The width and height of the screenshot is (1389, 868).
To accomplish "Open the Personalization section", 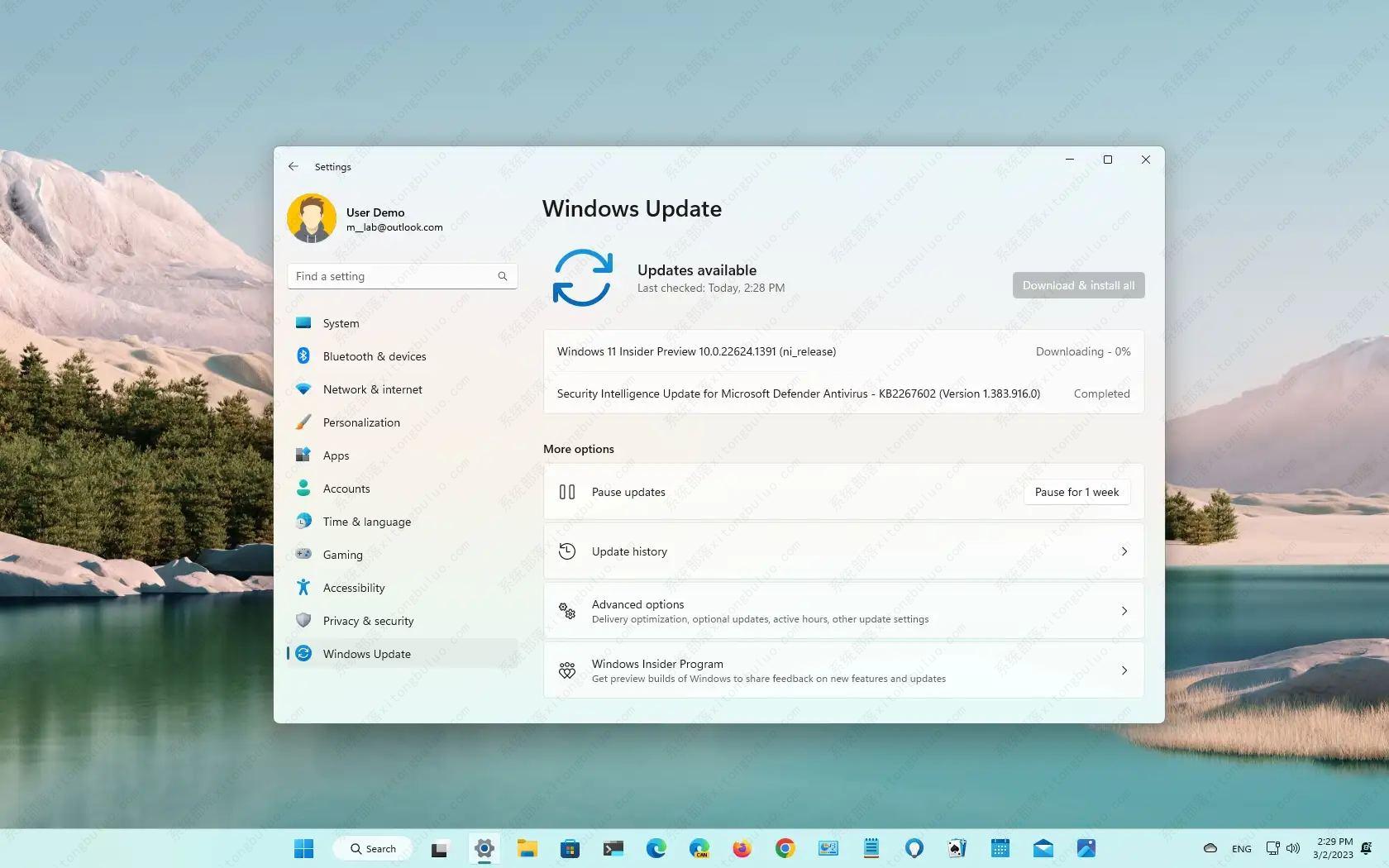I will (360, 422).
